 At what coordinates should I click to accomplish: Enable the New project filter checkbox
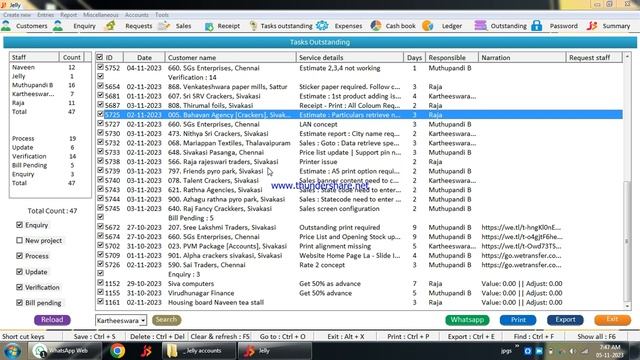(19, 240)
